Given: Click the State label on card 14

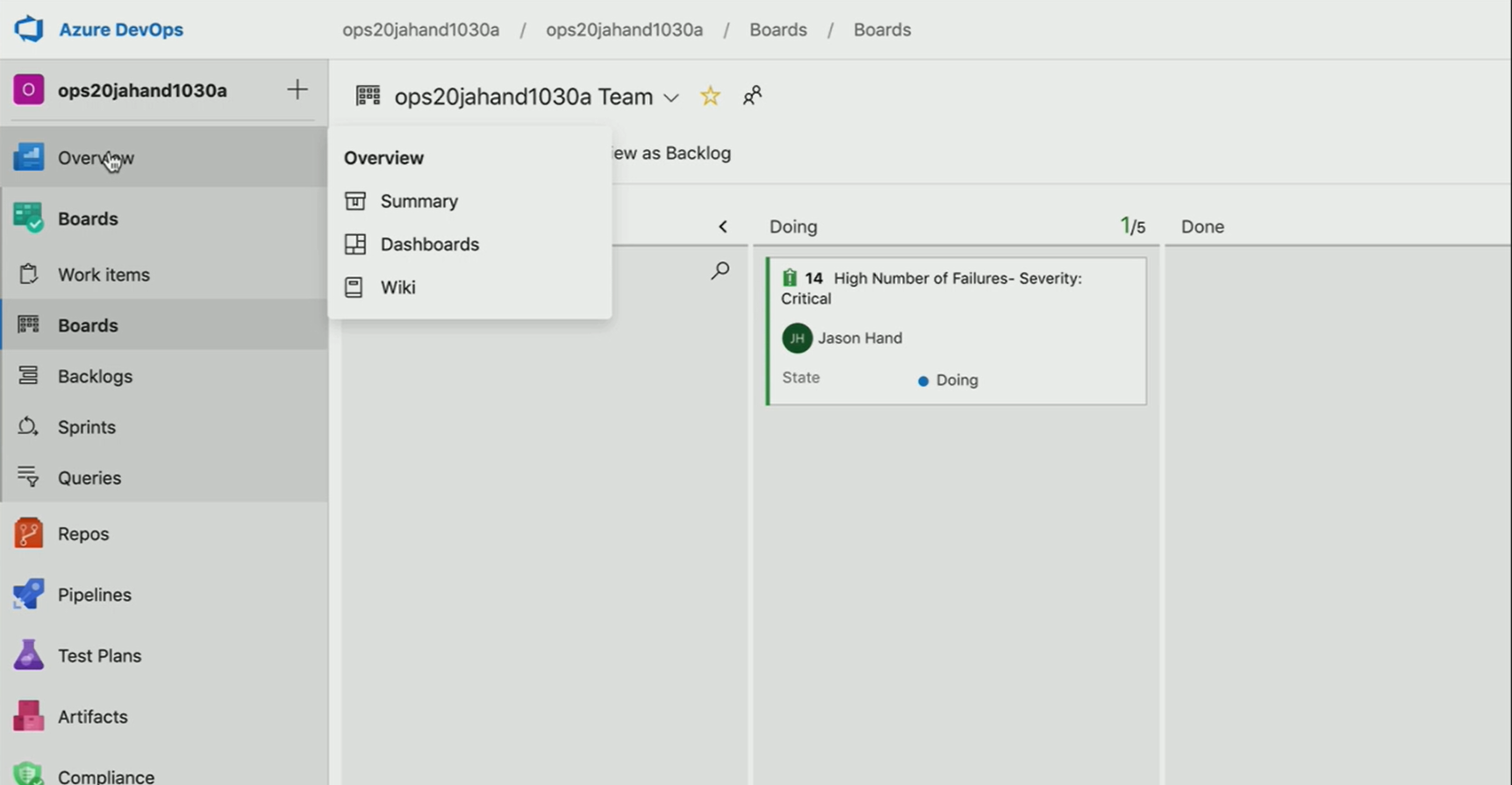Looking at the screenshot, I should pyautogui.click(x=800, y=377).
